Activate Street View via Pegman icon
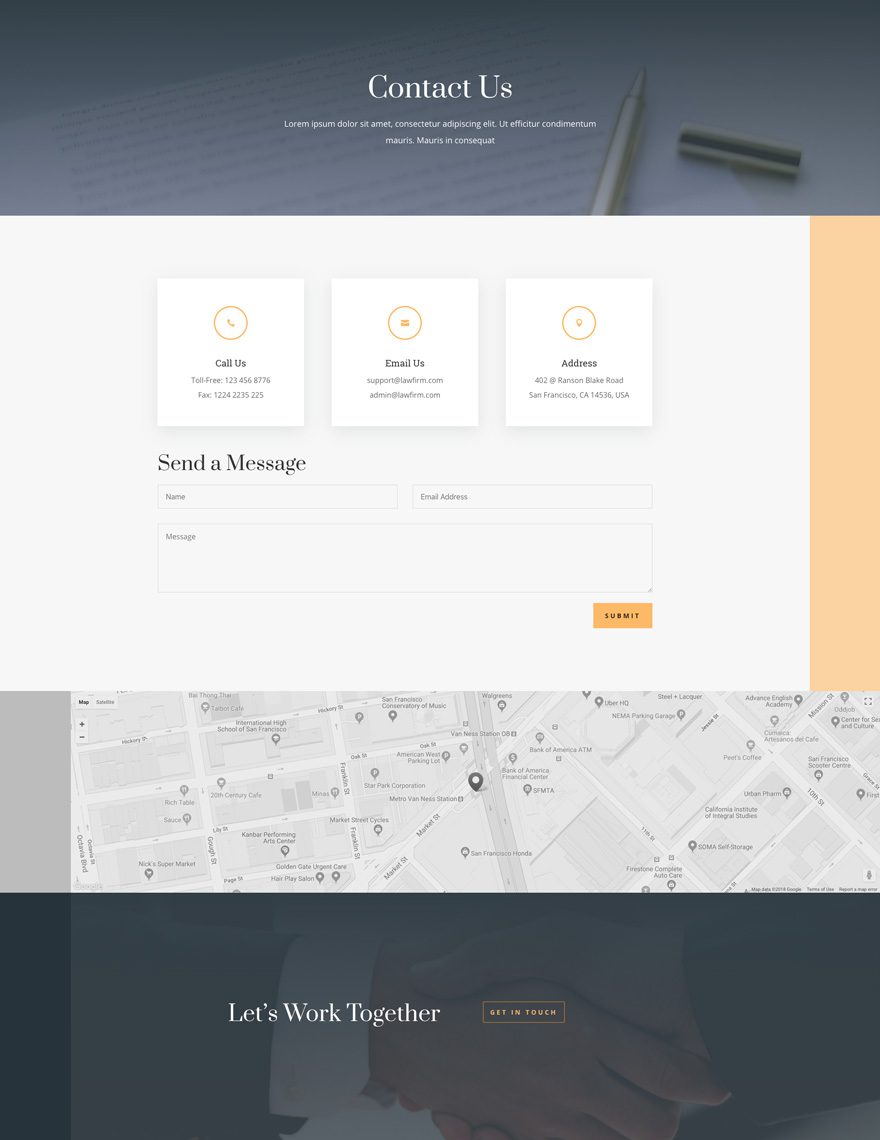 coord(869,873)
